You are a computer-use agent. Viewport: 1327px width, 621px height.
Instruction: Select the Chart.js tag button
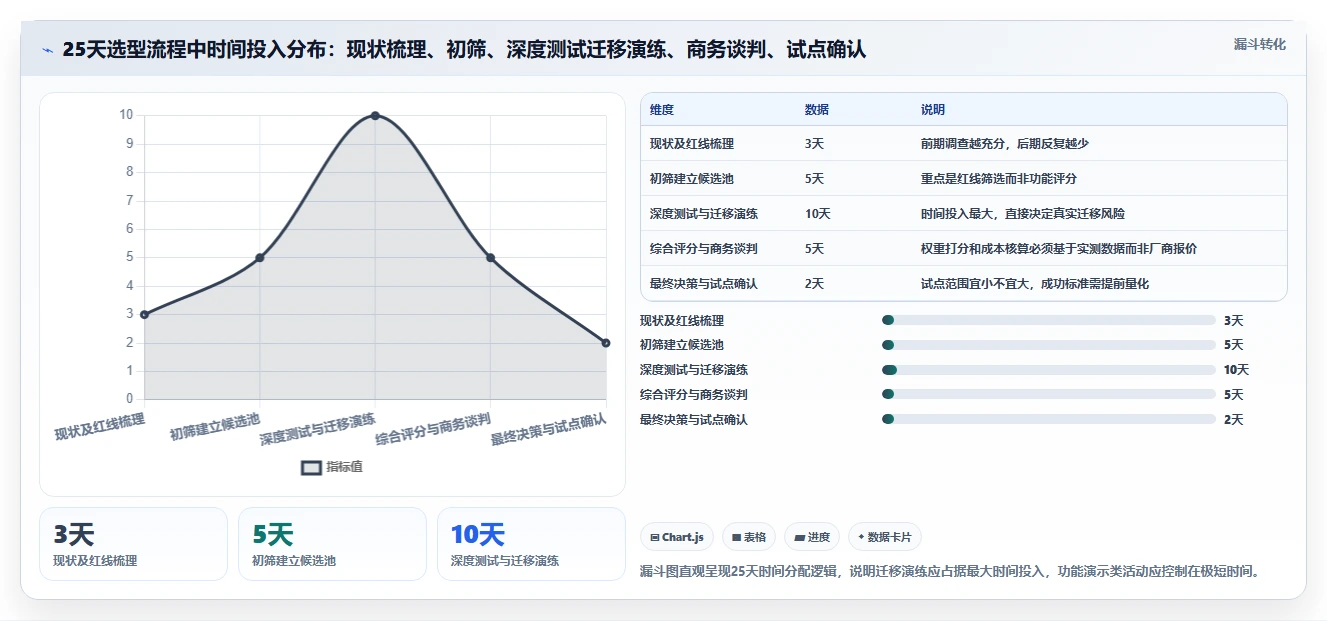click(676, 537)
